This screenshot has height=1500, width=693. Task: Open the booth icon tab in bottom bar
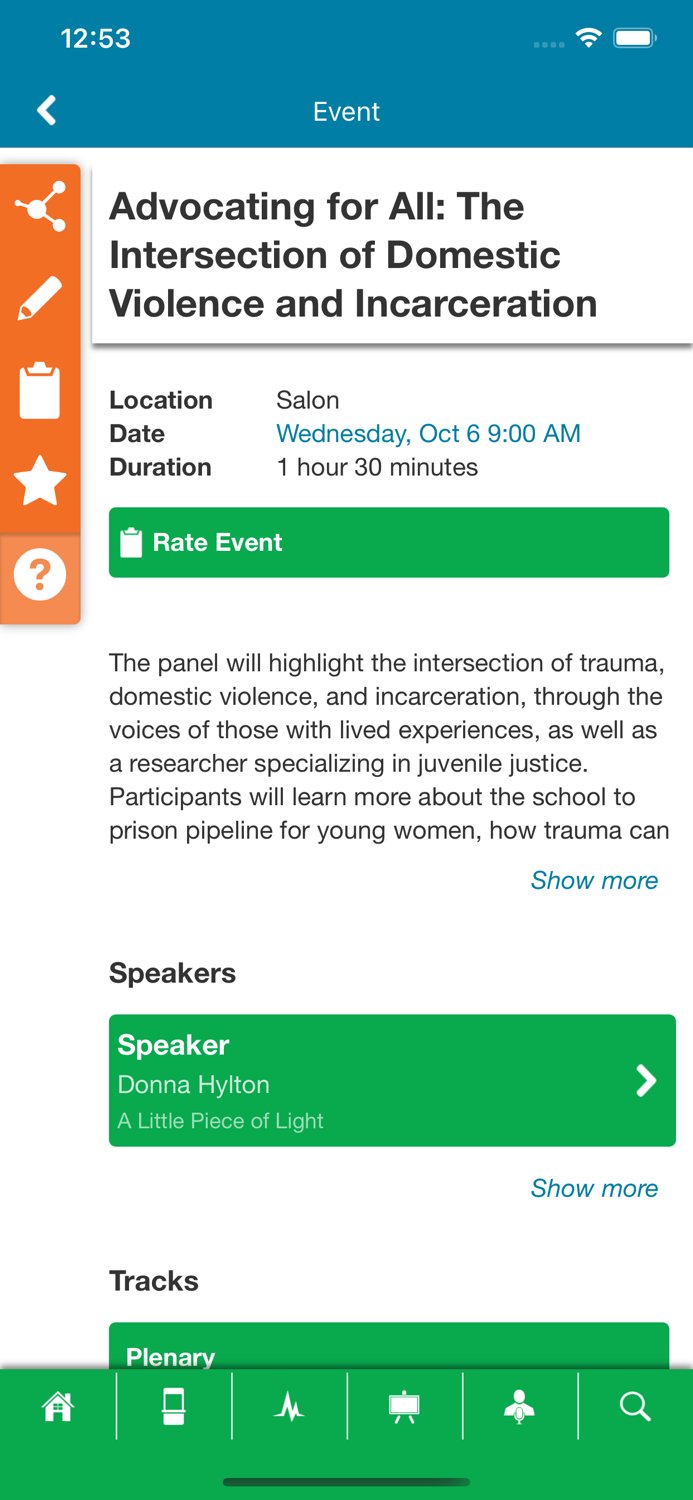tap(174, 1407)
